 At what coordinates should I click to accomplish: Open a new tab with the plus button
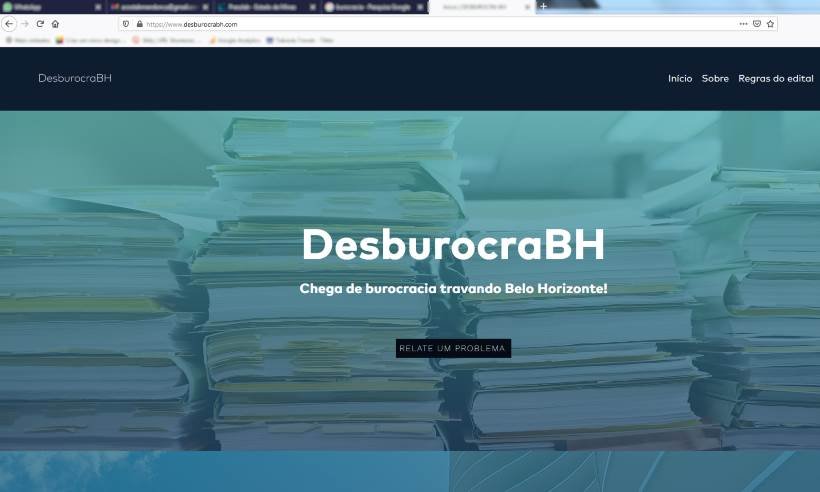click(543, 7)
